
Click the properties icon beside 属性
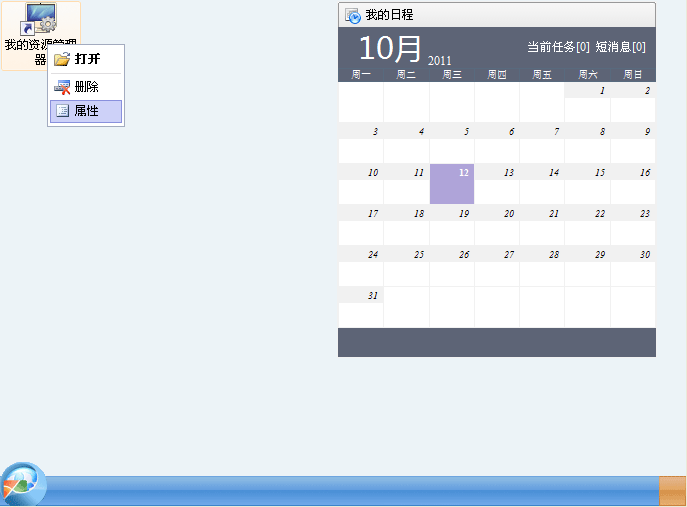pyautogui.click(x=63, y=111)
